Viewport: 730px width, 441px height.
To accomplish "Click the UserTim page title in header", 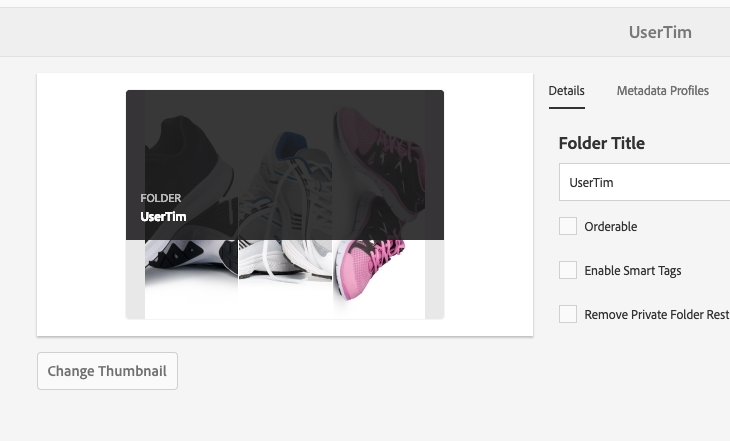I will point(659,32).
